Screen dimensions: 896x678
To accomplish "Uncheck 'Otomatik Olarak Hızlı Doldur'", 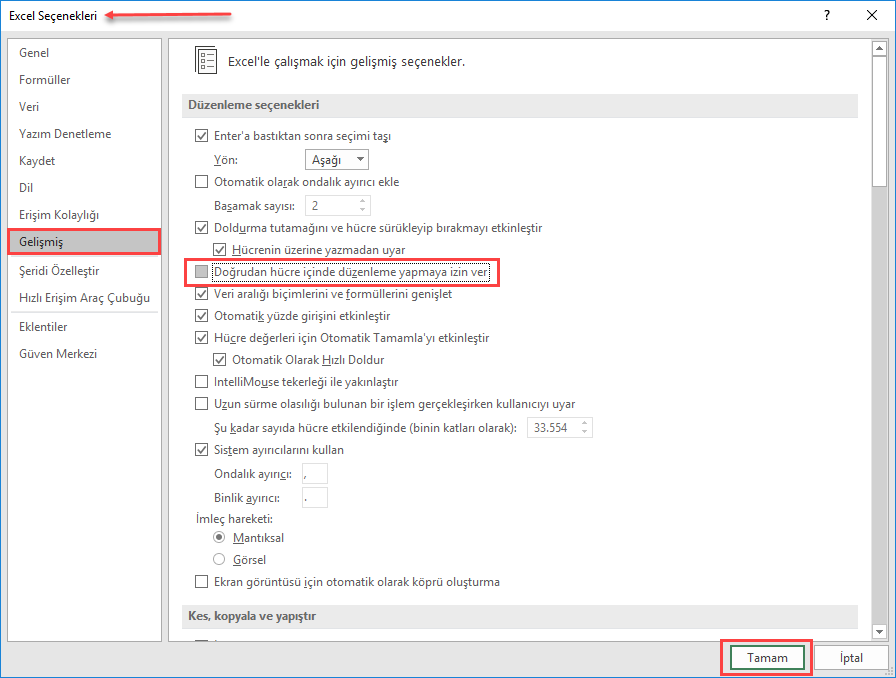I will (x=219, y=360).
